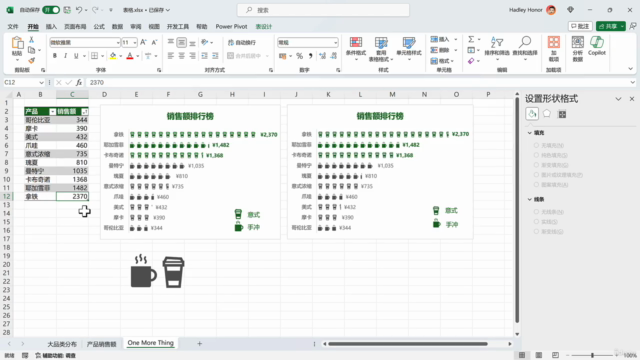Click the Cut scissors icon
Image resolution: width=640 pixels, height=360 pixels.
tap(31, 40)
